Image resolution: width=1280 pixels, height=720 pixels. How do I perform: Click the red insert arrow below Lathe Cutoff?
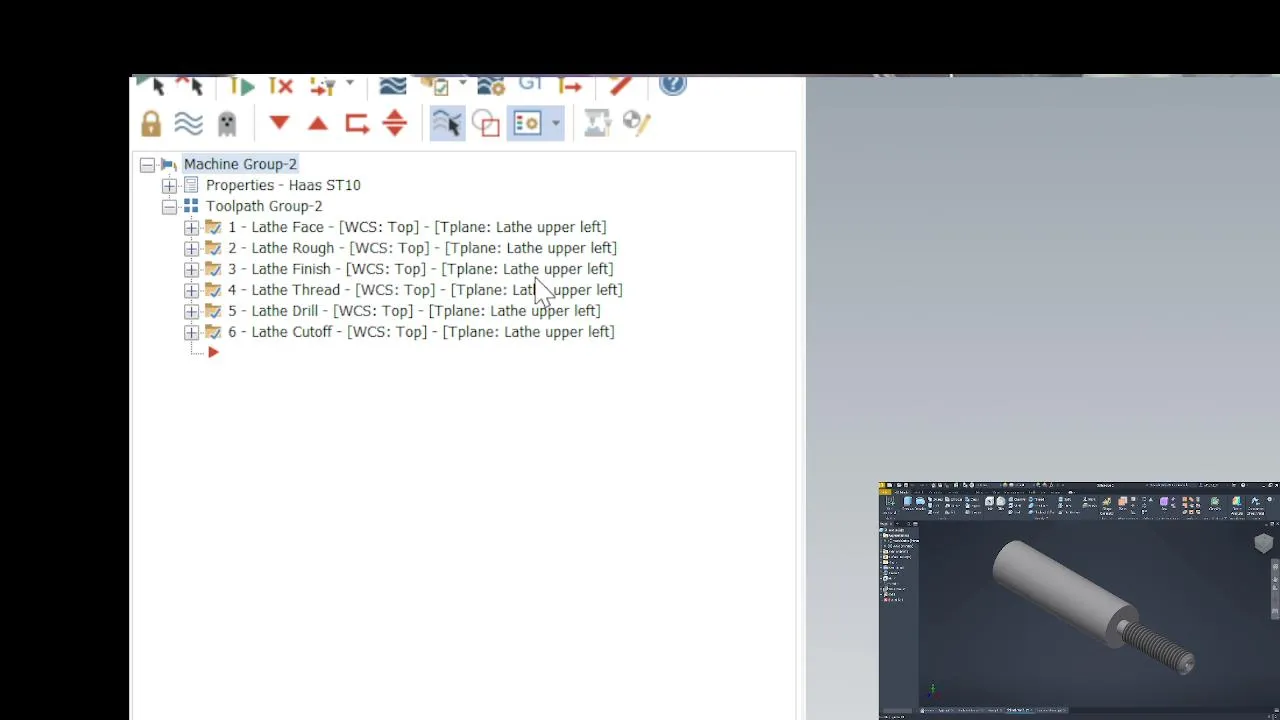click(213, 352)
